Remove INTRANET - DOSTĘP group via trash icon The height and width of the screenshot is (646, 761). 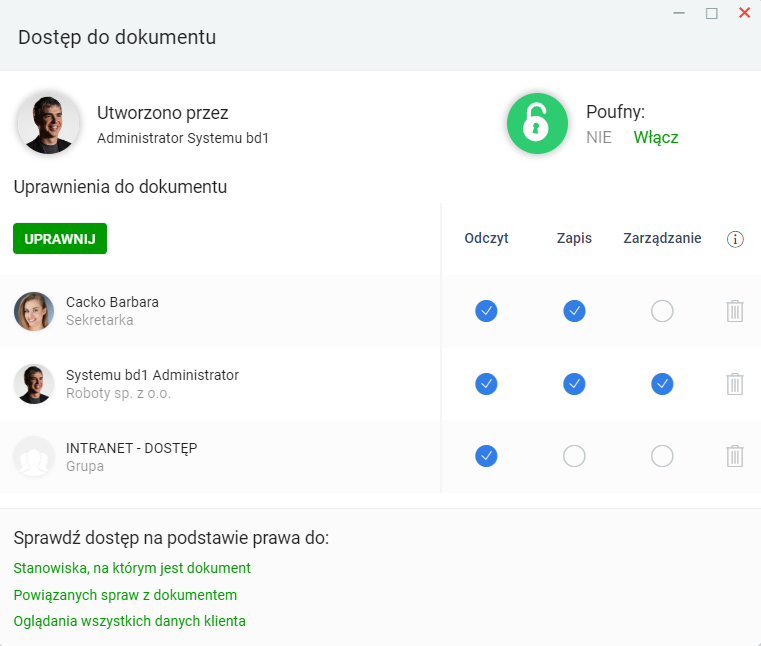(735, 456)
